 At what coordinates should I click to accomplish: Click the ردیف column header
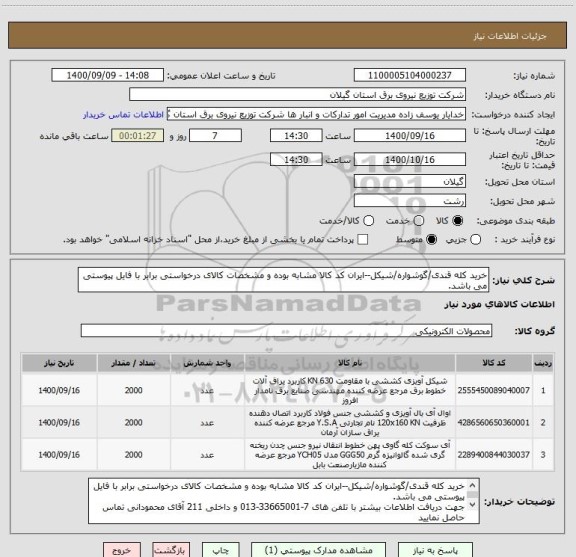point(543,363)
